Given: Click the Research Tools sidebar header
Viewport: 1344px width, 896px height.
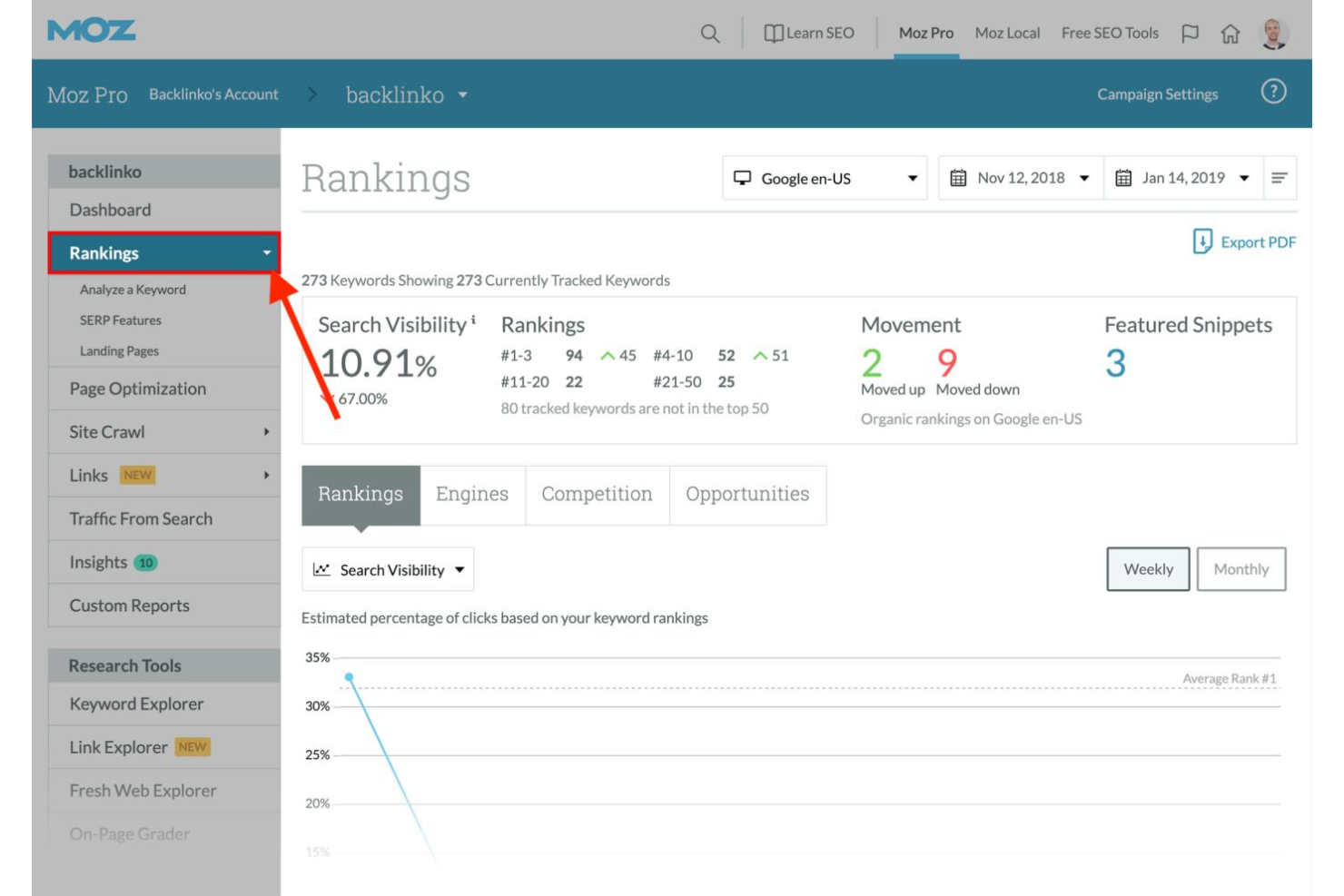Looking at the screenshot, I should pyautogui.click(x=164, y=665).
